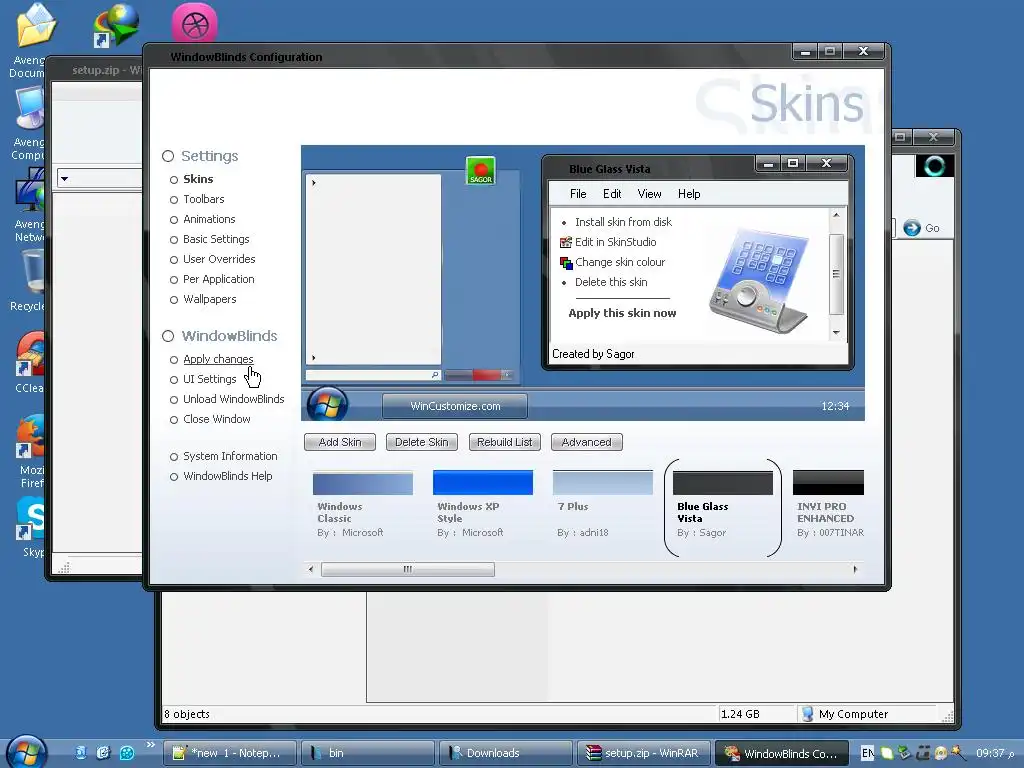The width and height of the screenshot is (1024, 768).
Task: Switch to the bin taskbar window
Action: click(x=369, y=753)
